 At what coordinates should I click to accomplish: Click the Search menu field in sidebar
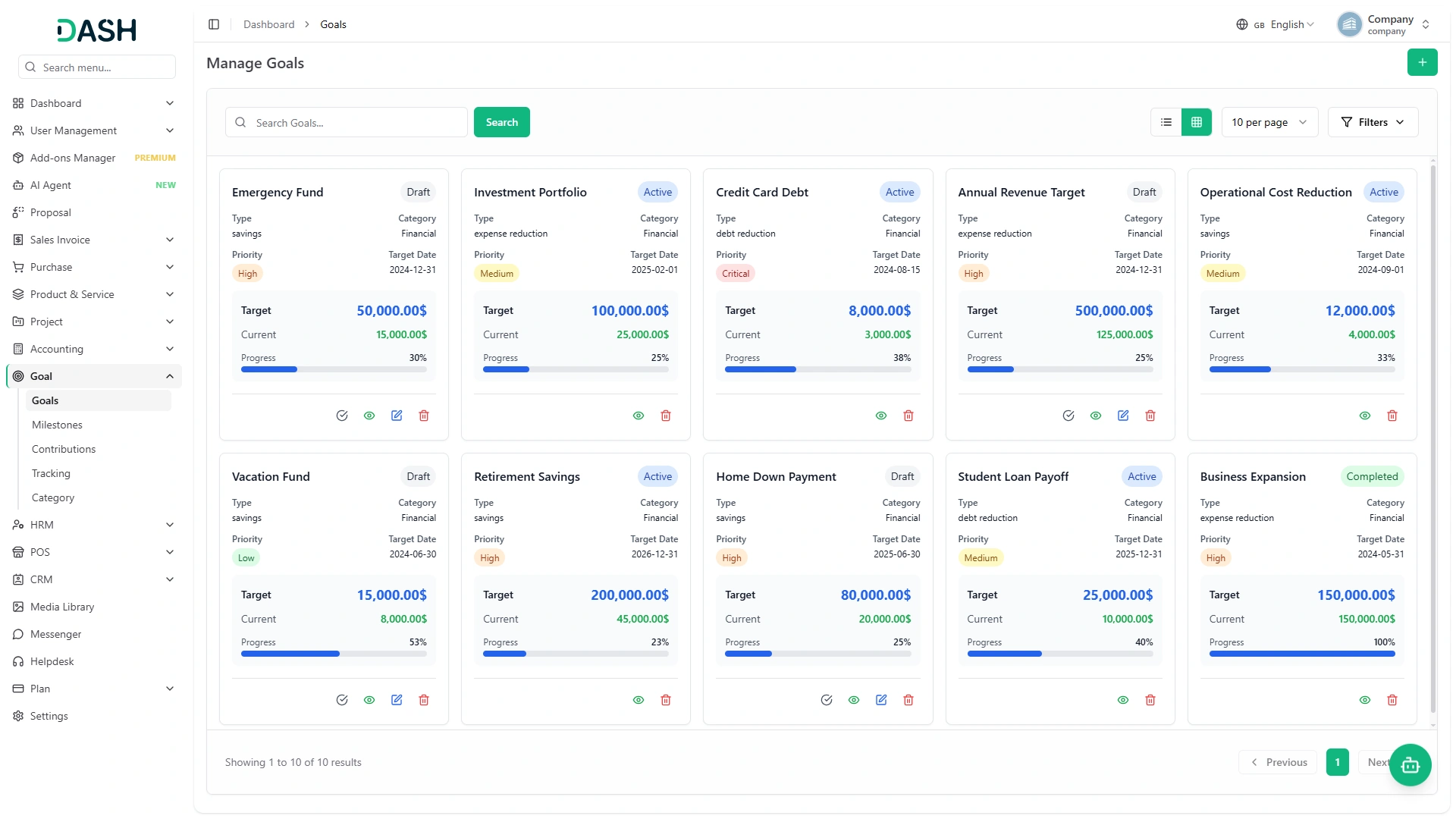(97, 67)
